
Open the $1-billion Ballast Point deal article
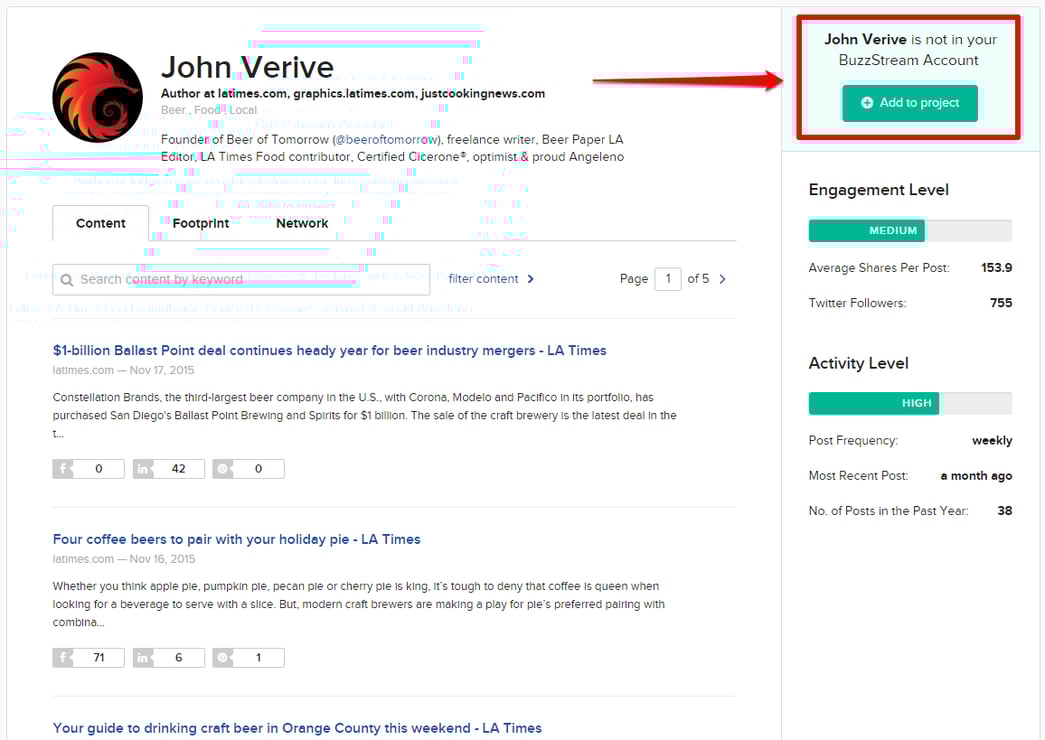click(329, 350)
